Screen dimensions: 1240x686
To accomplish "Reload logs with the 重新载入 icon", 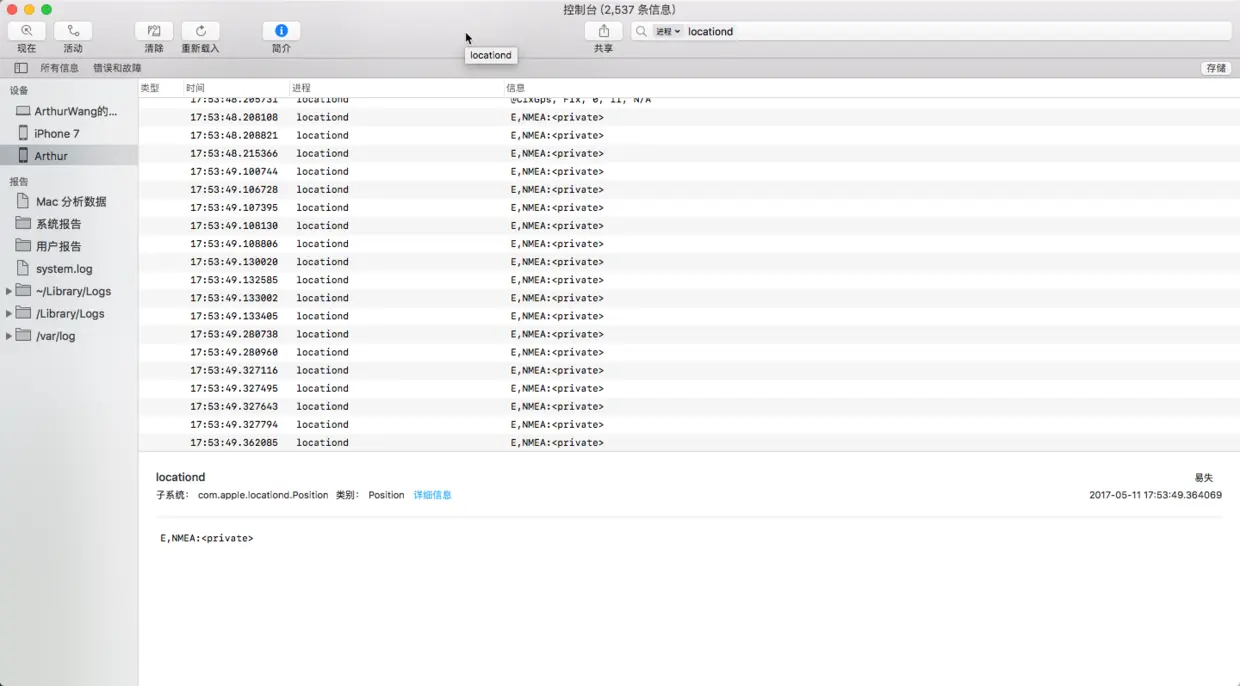I will (200, 31).
